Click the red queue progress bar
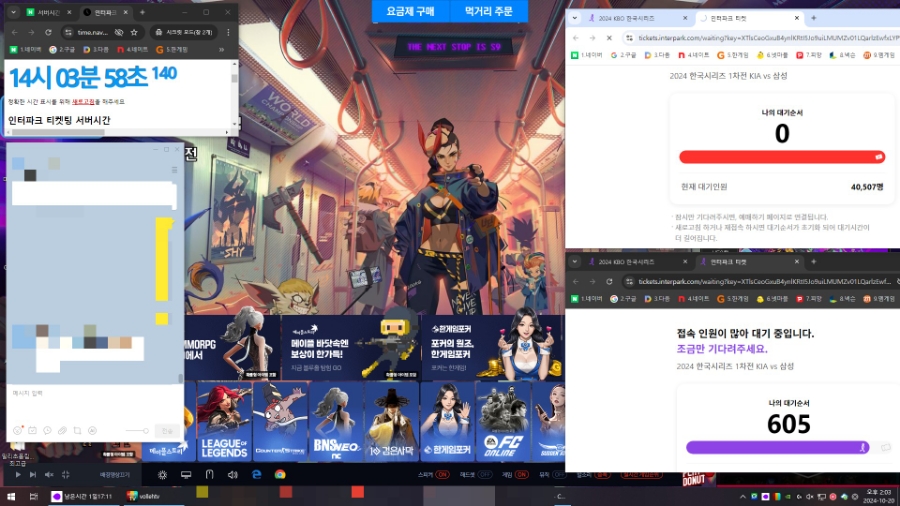 pos(782,157)
